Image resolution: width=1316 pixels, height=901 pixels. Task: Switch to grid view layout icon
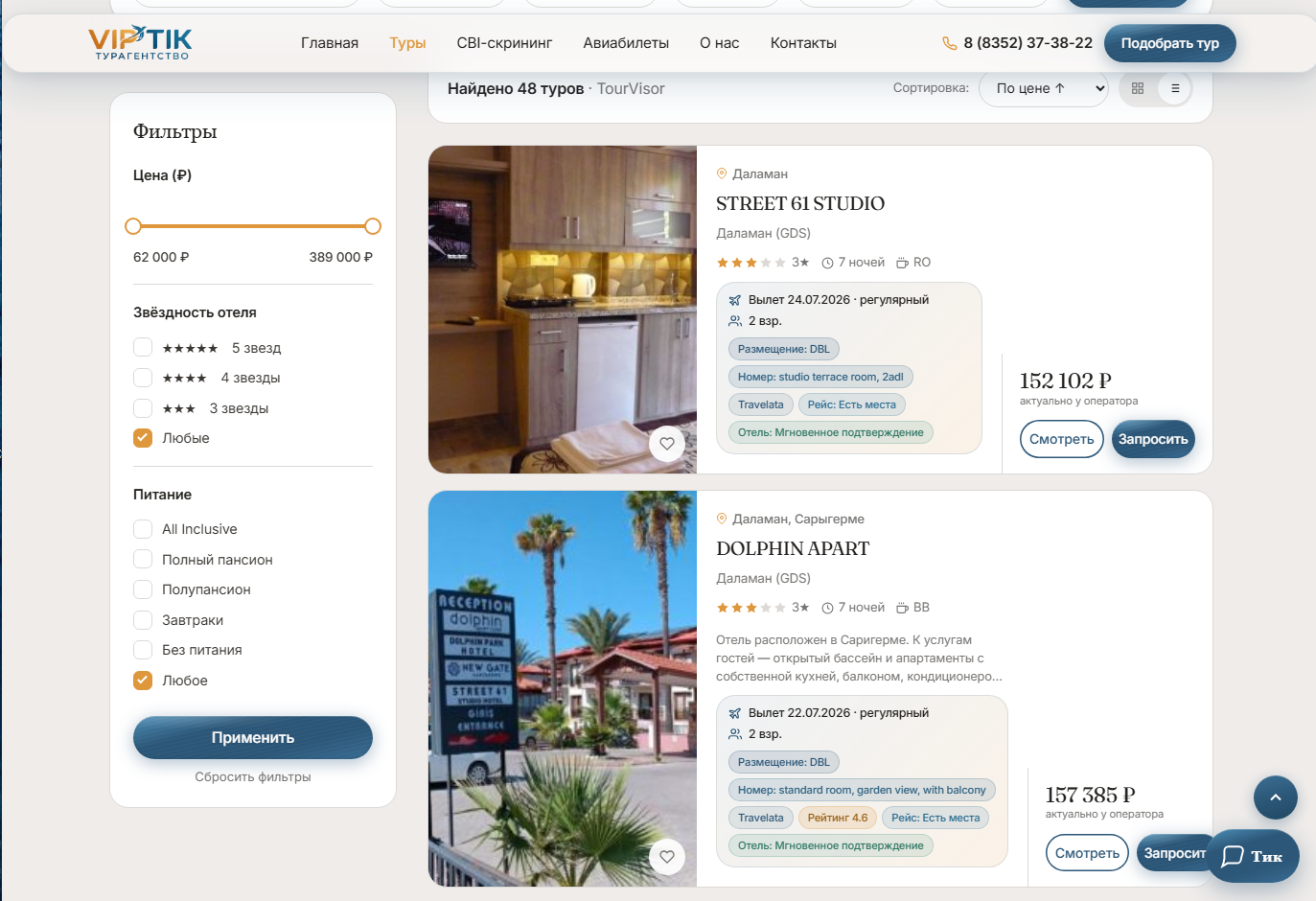[1138, 88]
